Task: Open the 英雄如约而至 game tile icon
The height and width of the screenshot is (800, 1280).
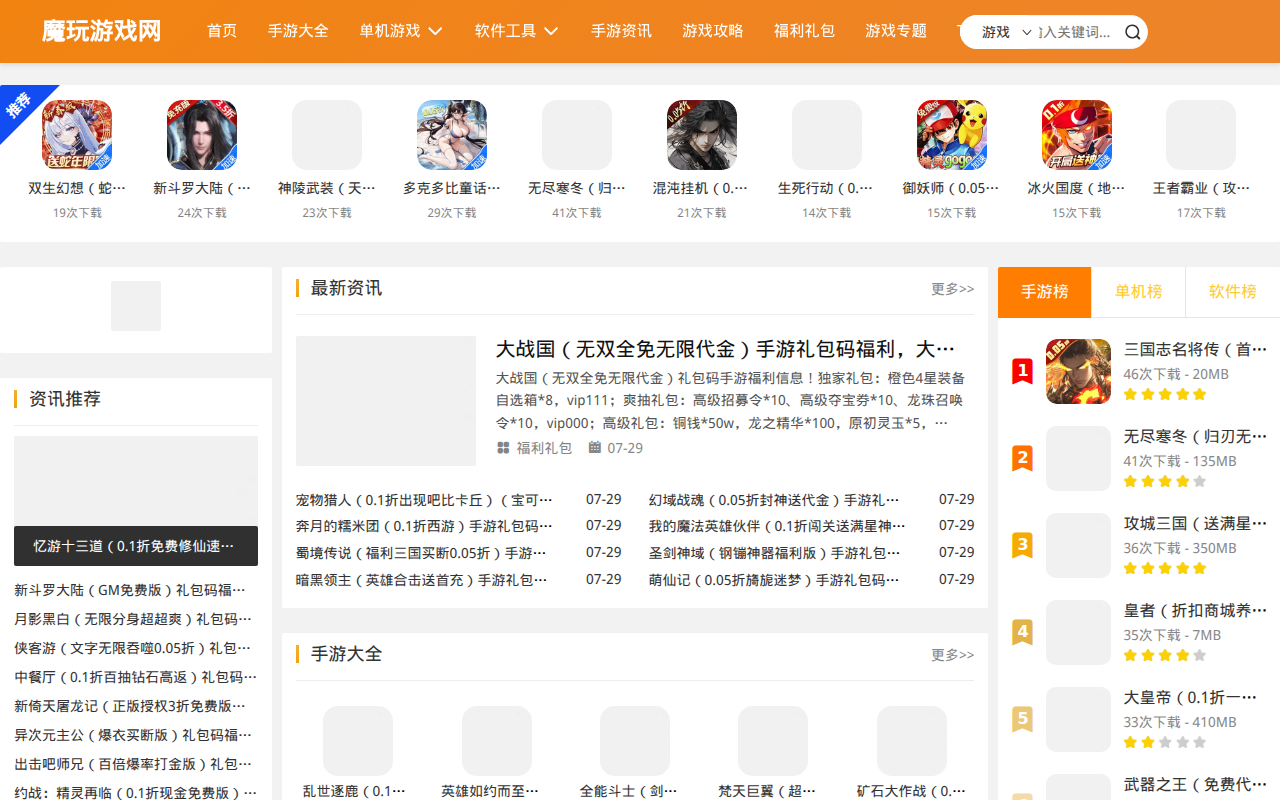Action: click(497, 741)
